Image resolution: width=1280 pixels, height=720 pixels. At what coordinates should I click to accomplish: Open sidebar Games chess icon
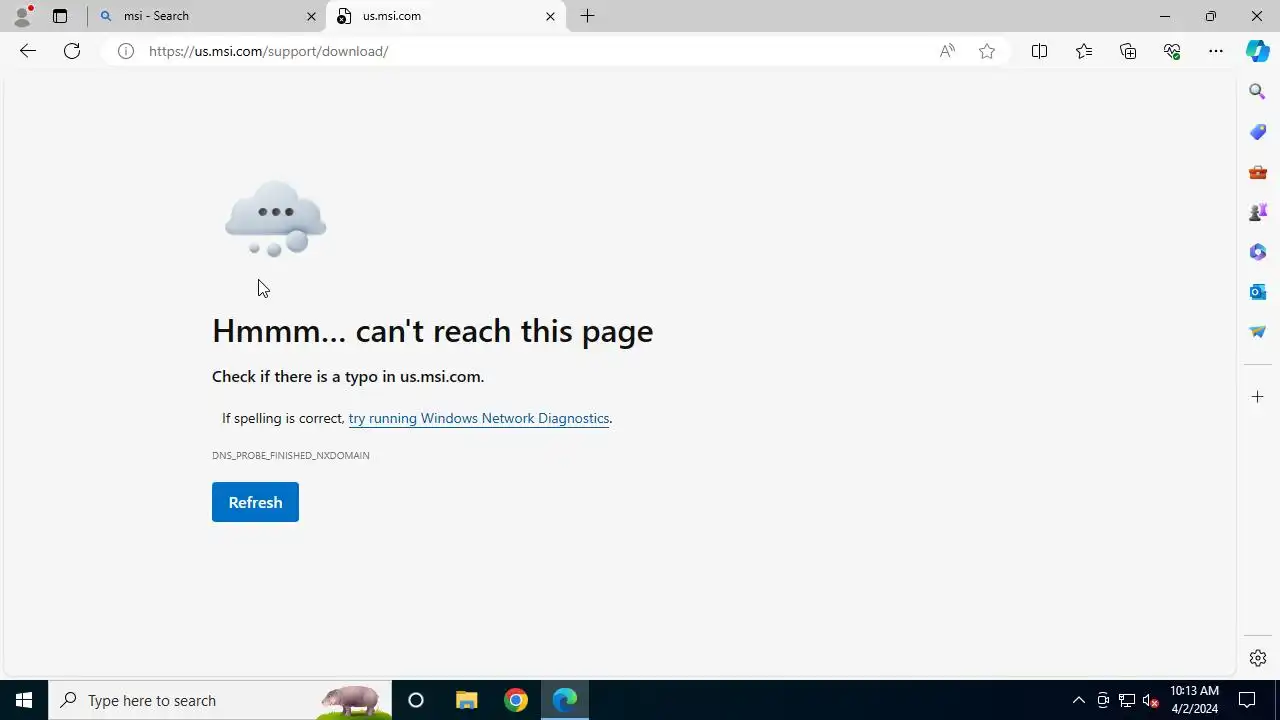tap(1258, 212)
